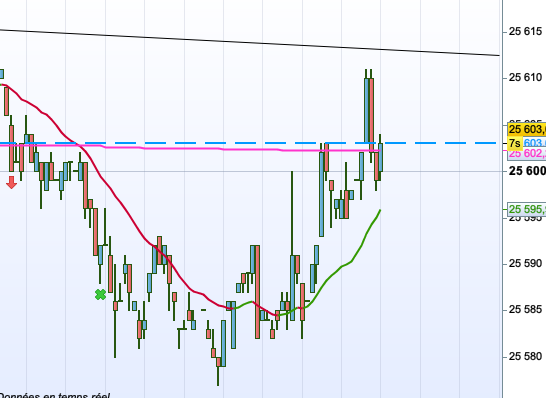Image resolution: width=546 pixels, height=398 pixels.
Task: Click the 25 610 price axis label
Action: click(x=525, y=77)
